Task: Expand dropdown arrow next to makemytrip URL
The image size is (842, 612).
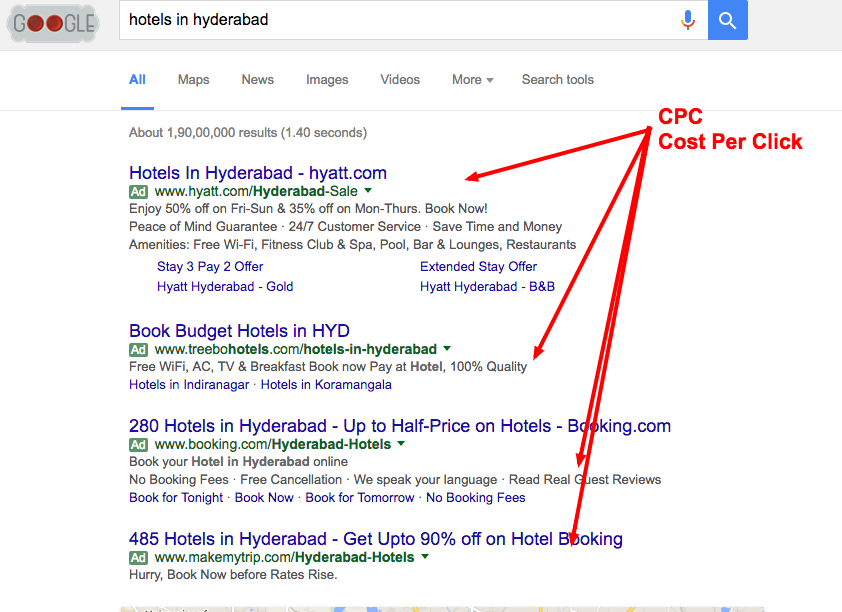Action: [425, 556]
